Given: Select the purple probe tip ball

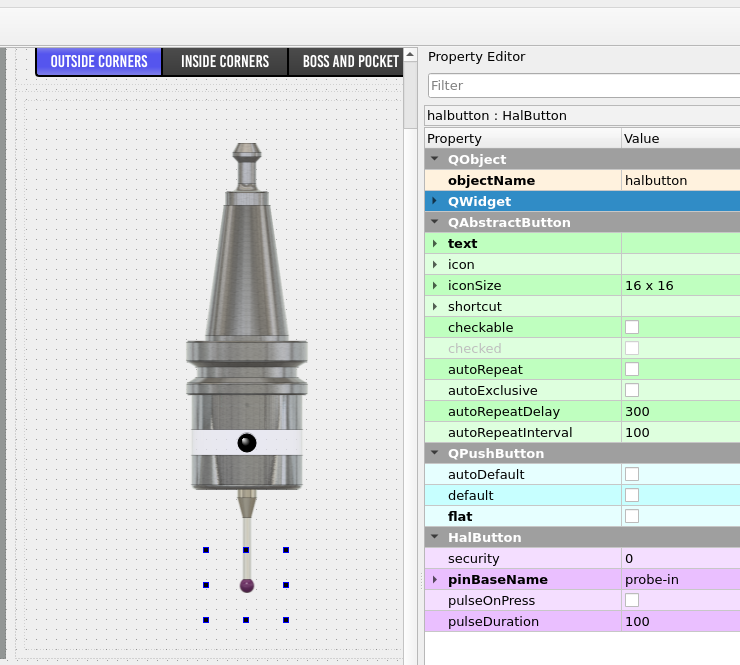Looking at the screenshot, I should pos(246,585).
